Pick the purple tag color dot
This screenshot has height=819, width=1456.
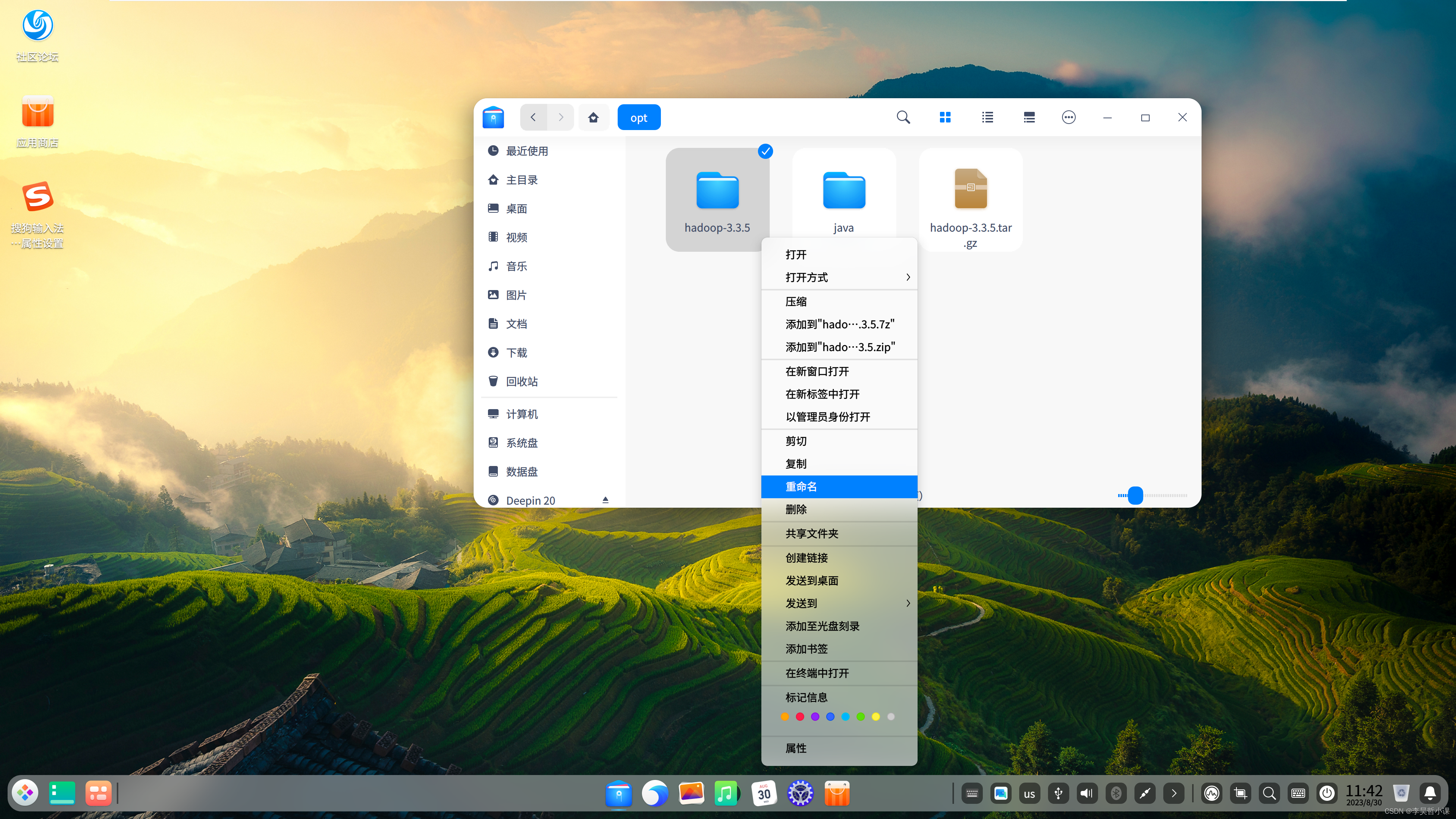point(815,717)
